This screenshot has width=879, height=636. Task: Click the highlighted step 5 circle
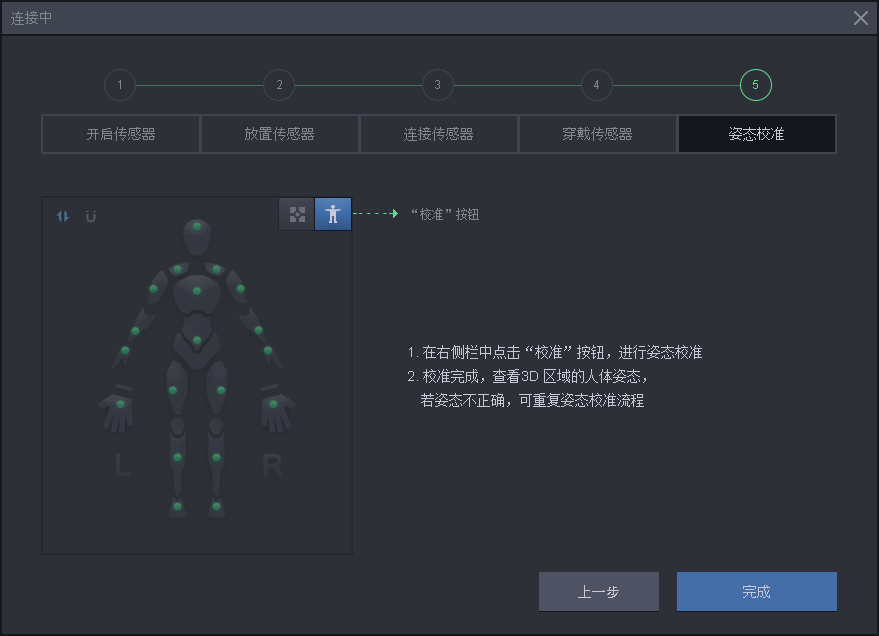pos(755,85)
